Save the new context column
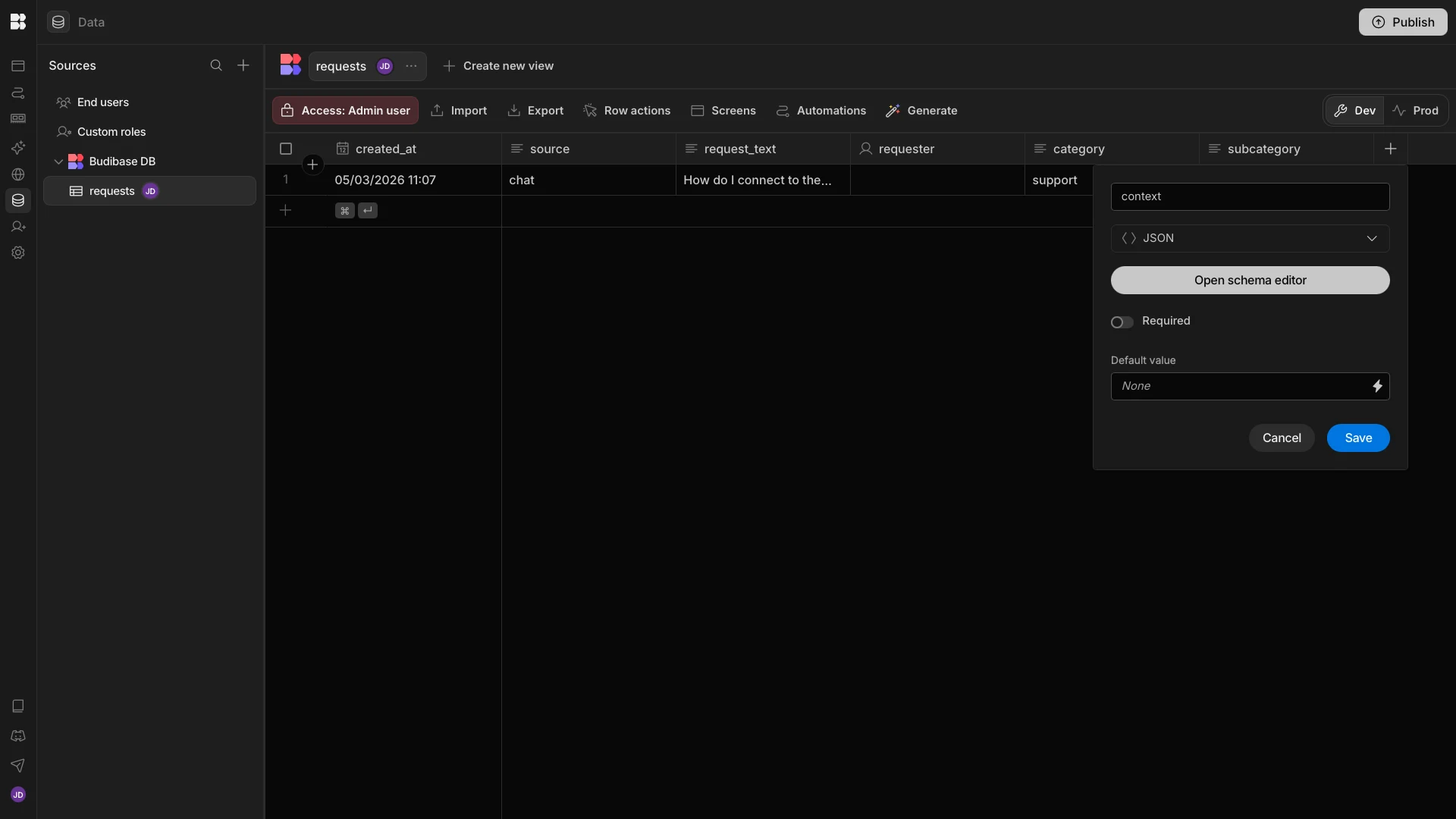The width and height of the screenshot is (1456, 819). click(x=1357, y=438)
